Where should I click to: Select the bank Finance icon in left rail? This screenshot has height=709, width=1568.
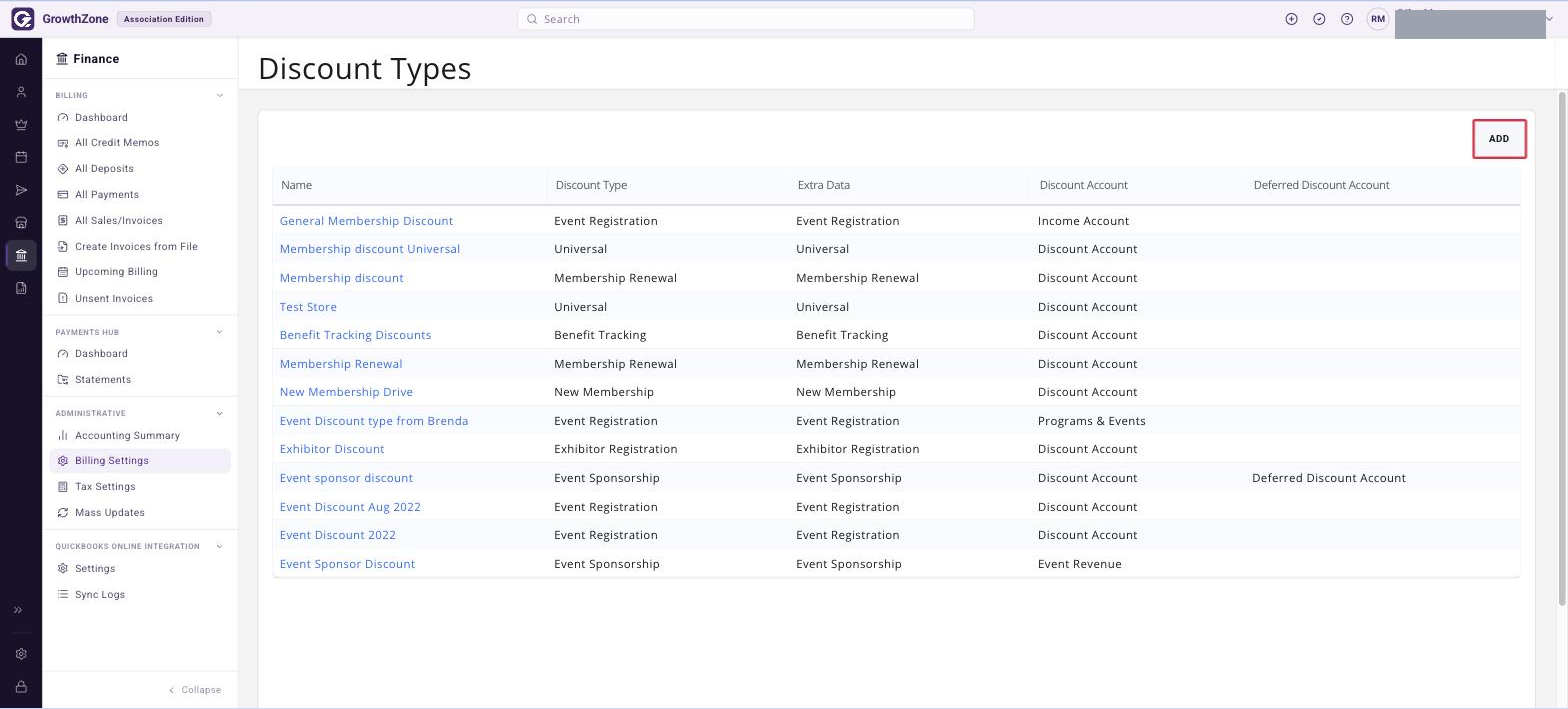coord(21,256)
